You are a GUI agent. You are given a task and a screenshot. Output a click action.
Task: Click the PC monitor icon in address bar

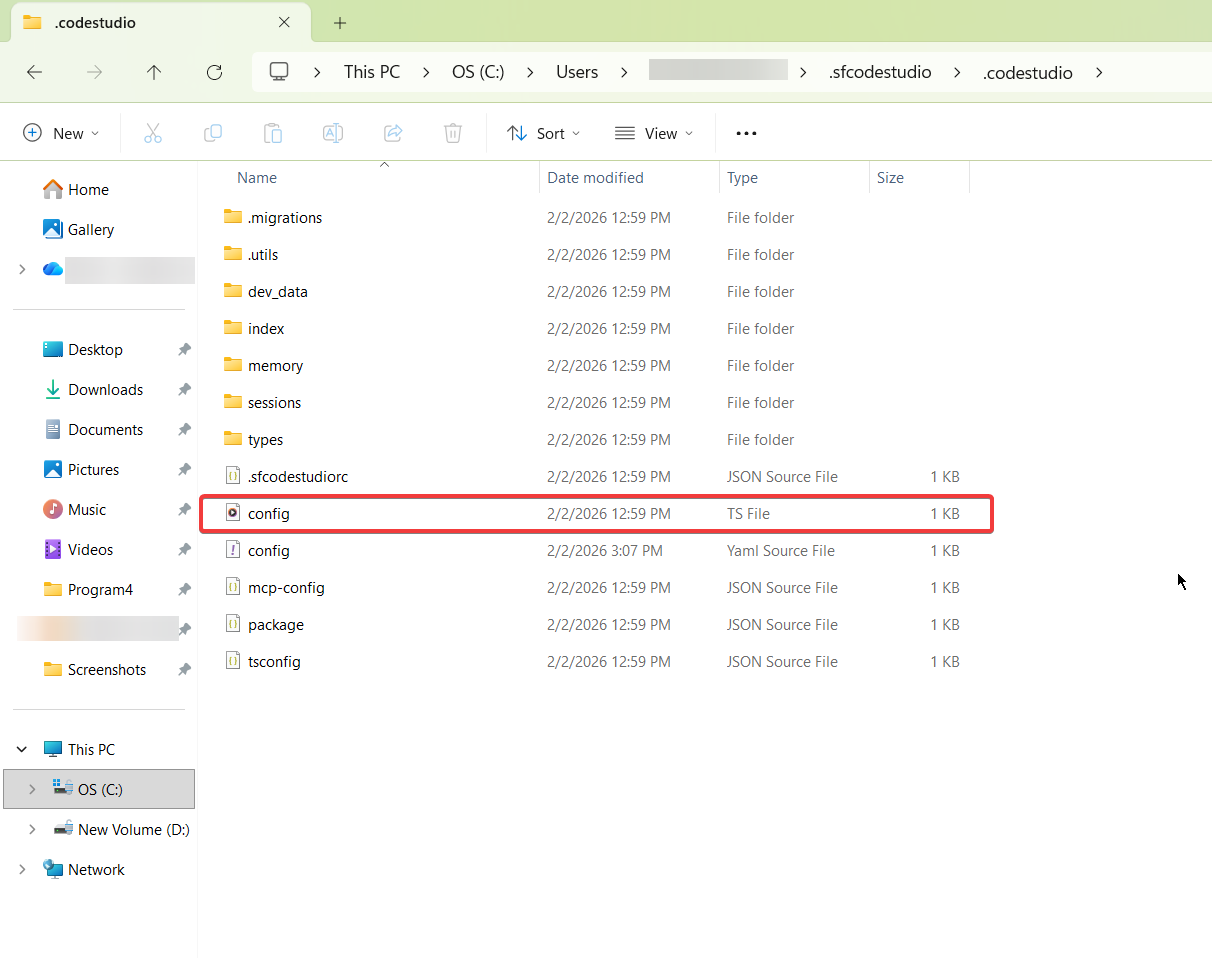pyautogui.click(x=279, y=72)
